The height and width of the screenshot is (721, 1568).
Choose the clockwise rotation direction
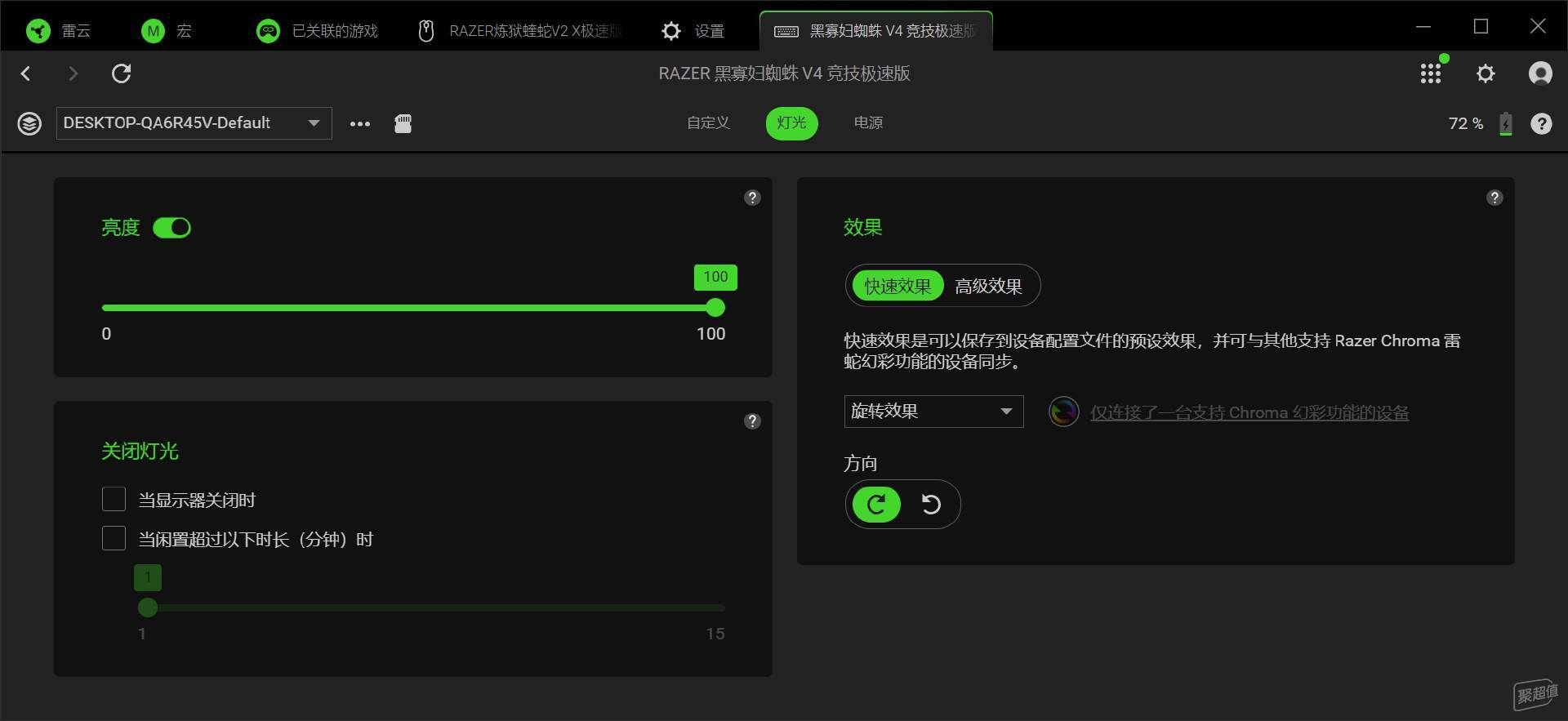[x=876, y=505]
